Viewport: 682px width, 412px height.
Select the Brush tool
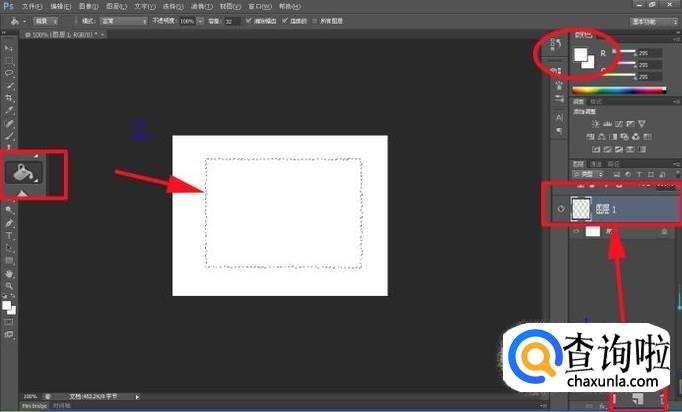[9, 136]
